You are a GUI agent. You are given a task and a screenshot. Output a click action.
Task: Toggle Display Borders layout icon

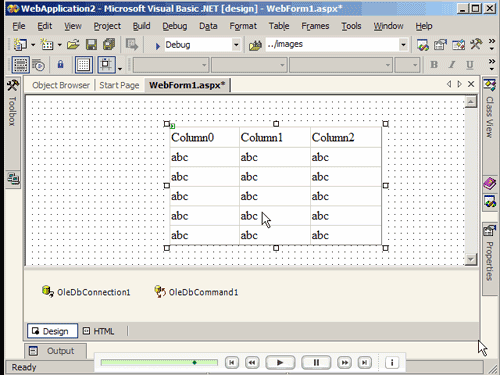[20, 65]
